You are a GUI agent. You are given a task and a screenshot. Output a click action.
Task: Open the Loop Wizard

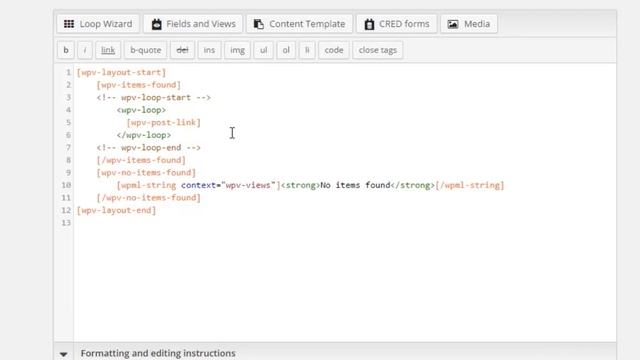pos(98,24)
